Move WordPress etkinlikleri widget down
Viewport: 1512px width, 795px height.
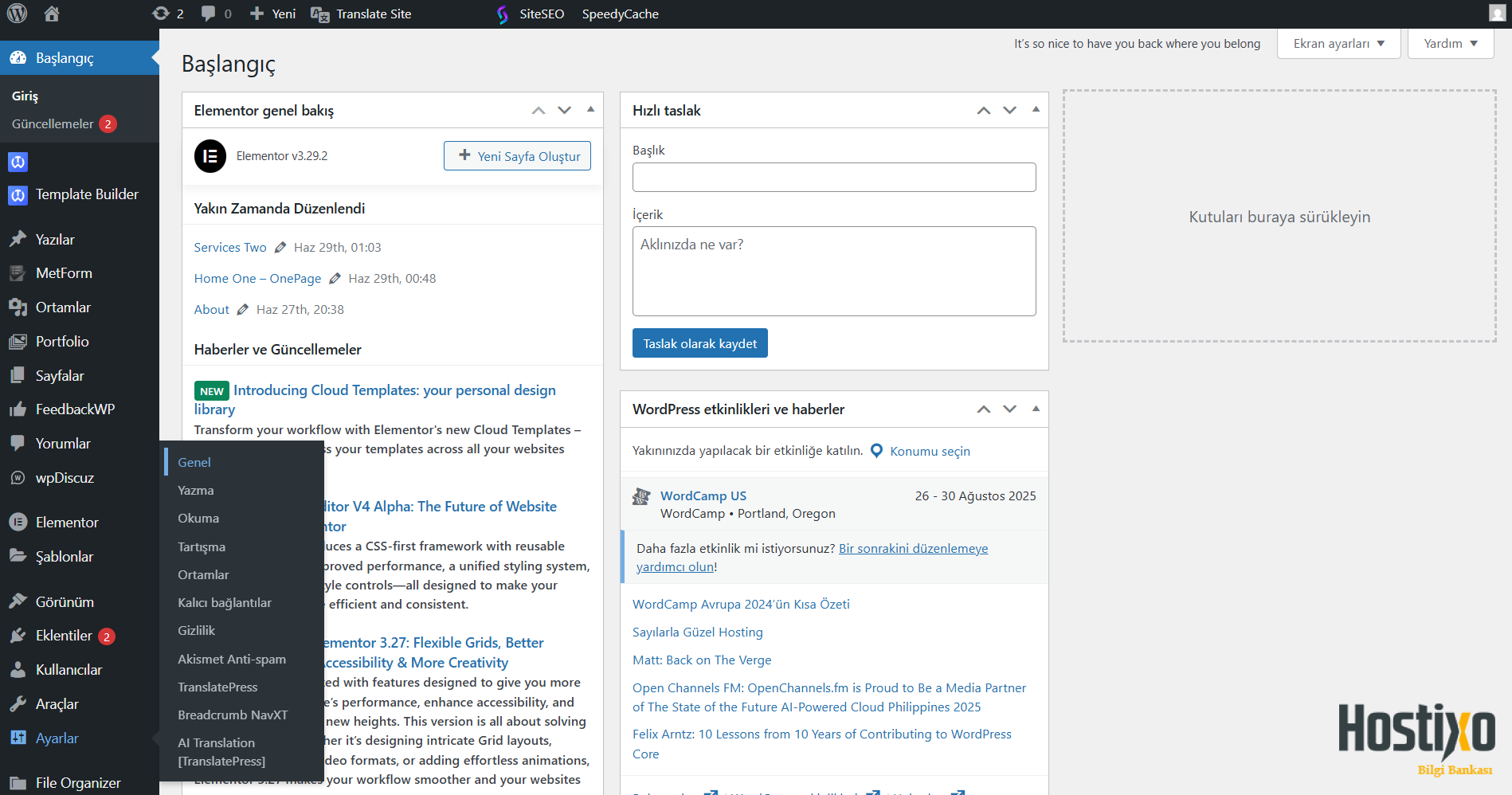pos(1009,409)
